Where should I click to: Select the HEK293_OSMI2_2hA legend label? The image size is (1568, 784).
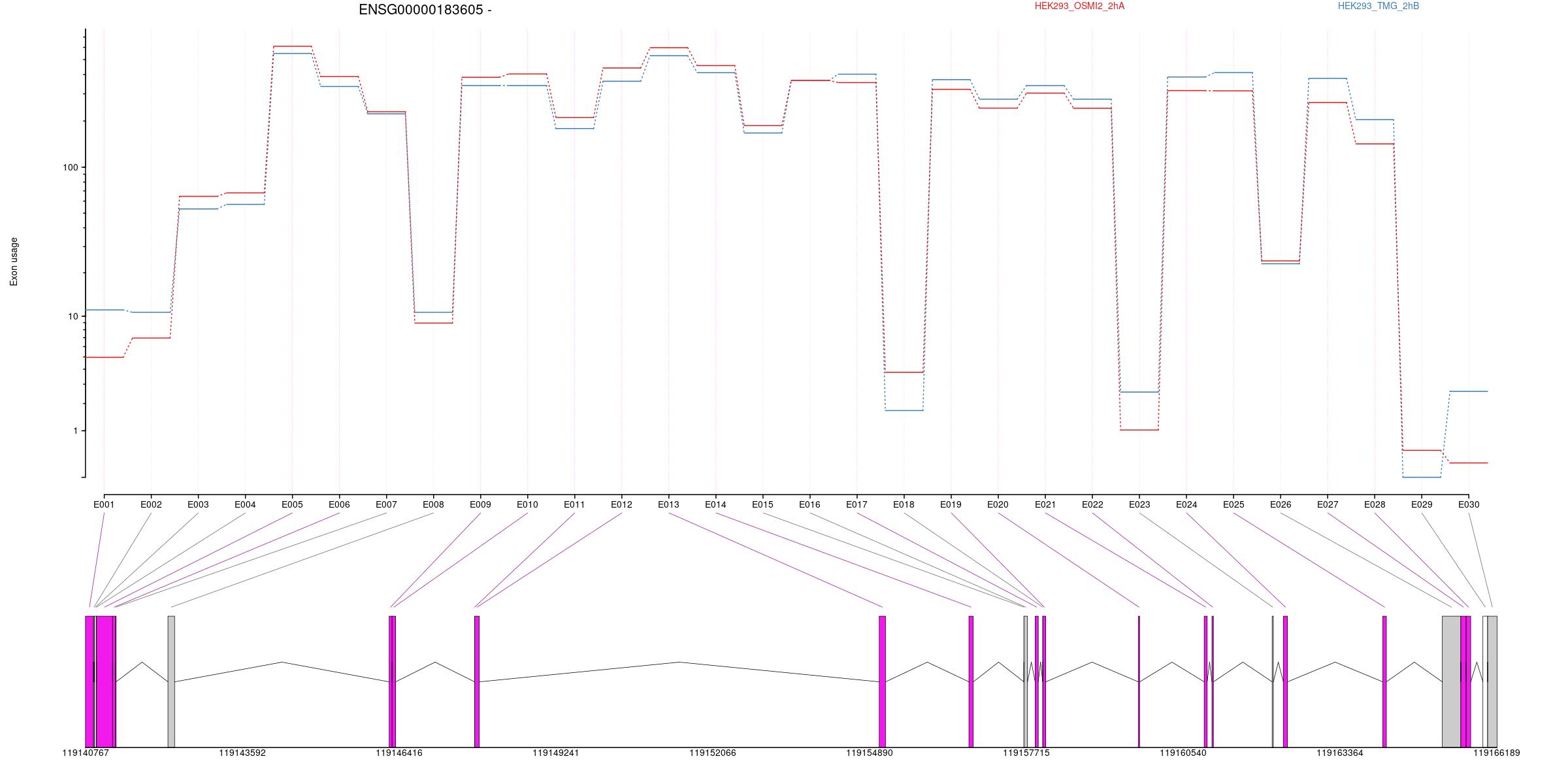(x=1079, y=7)
